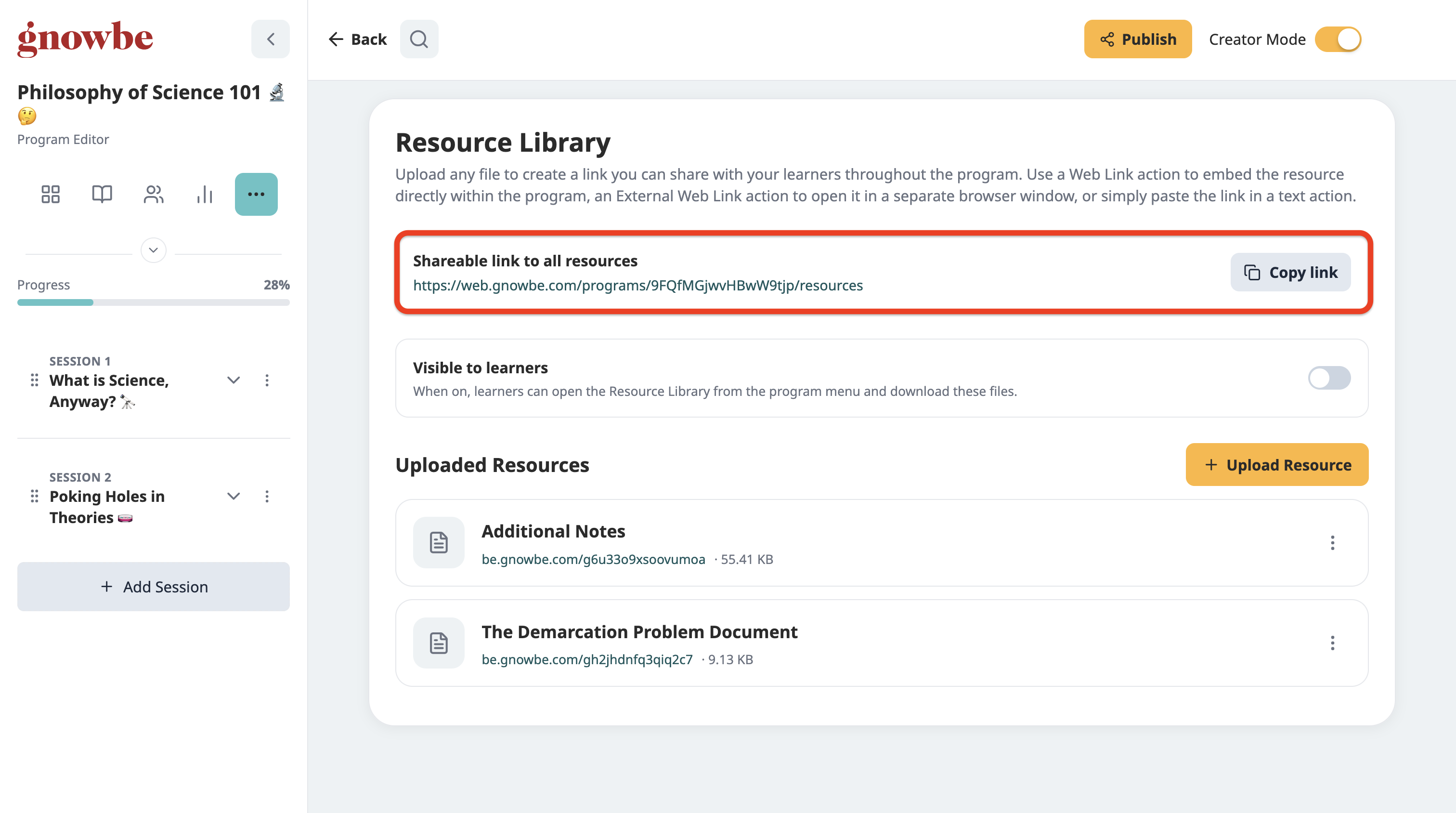This screenshot has height=813, width=1456.
Task: Click the 28% progress value
Action: [x=276, y=285]
